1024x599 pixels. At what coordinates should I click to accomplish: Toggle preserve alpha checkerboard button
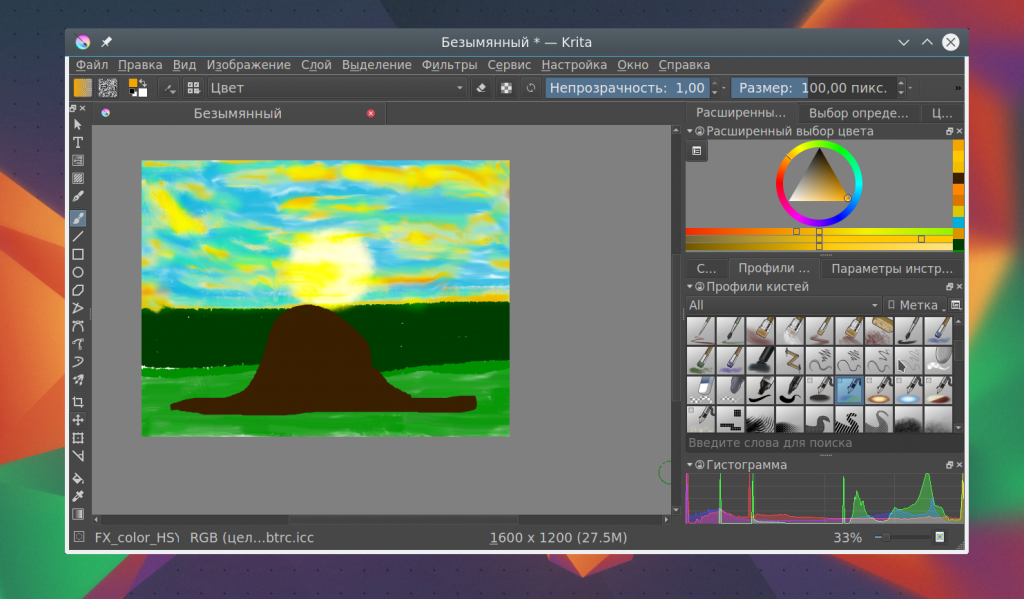point(506,88)
